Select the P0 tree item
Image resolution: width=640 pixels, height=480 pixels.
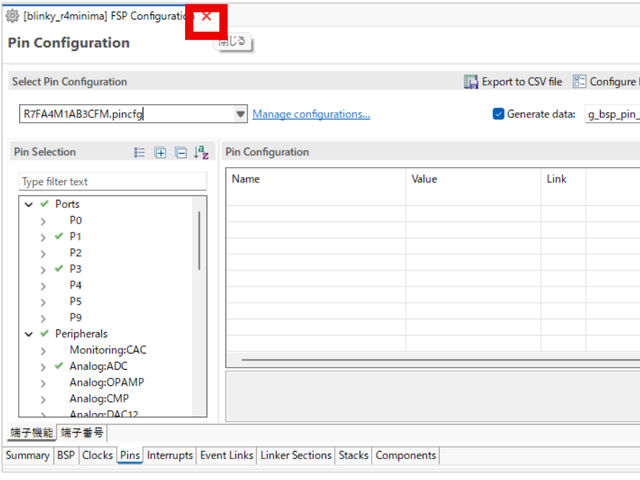(x=76, y=220)
